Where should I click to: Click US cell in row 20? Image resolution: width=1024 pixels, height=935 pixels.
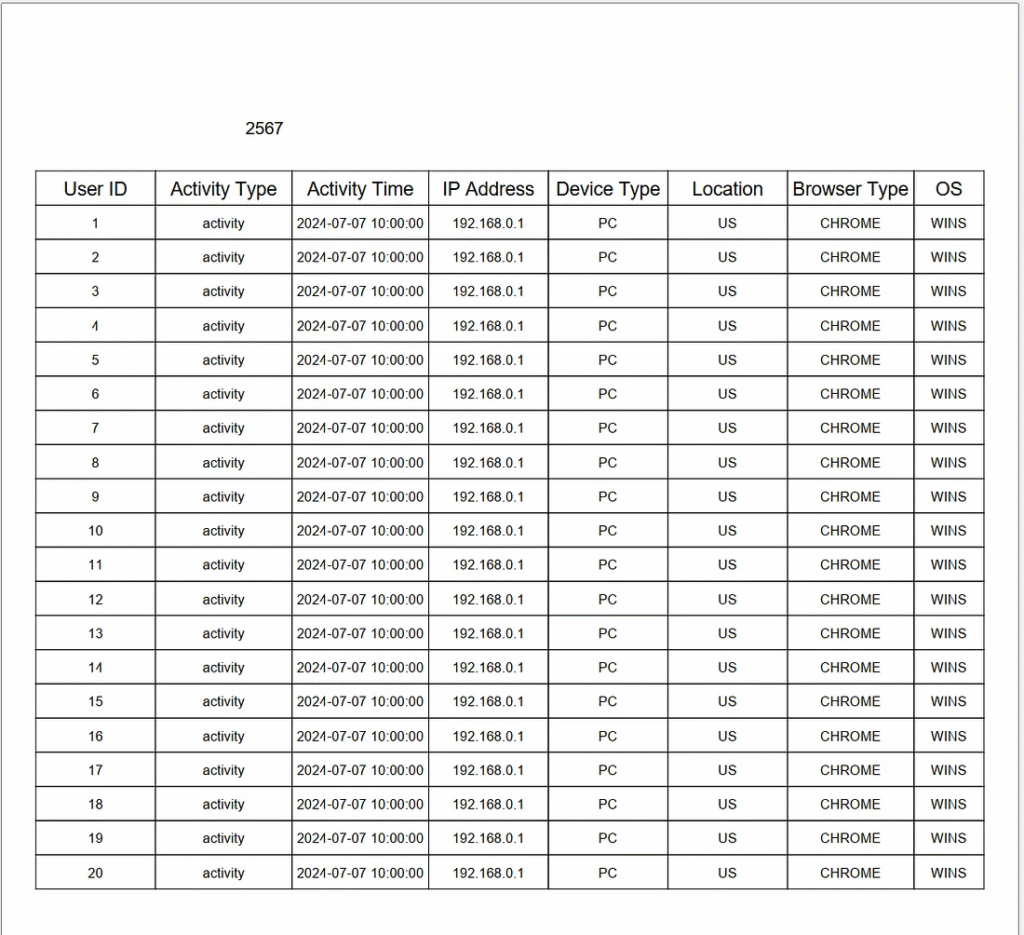727,872
